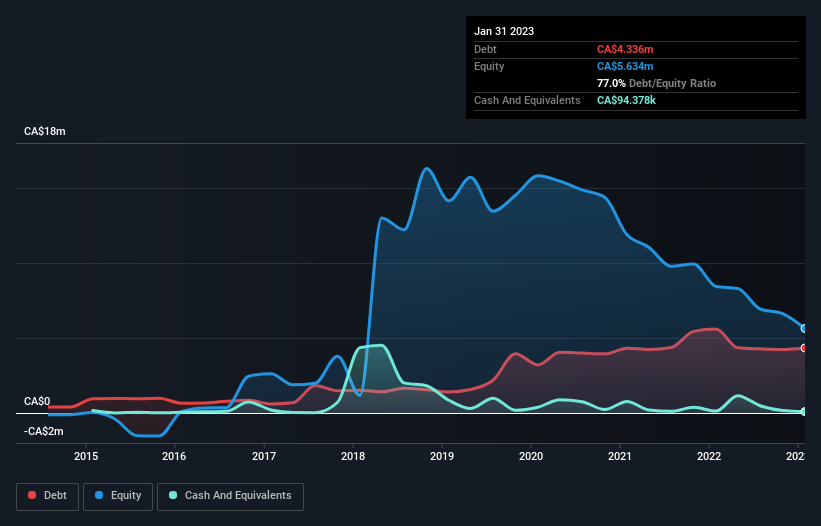Click the -CA$2m y-axis label
Viewport: 821px width, 526px height.
(x=43, y=431)
